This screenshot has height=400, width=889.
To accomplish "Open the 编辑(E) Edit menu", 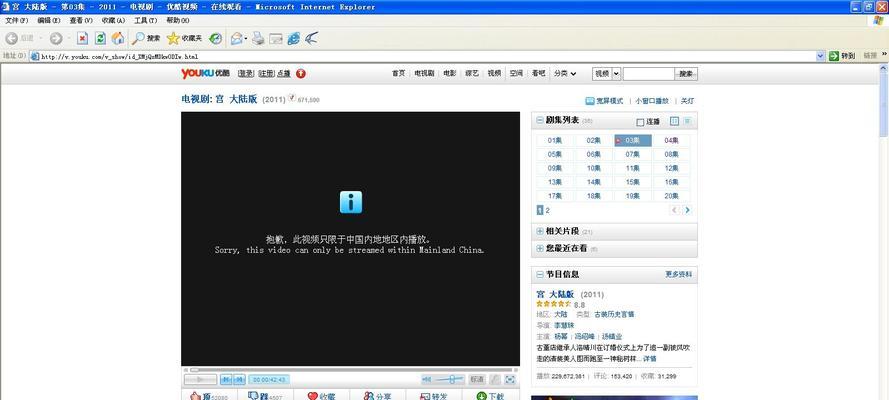I will coord(49,20).
